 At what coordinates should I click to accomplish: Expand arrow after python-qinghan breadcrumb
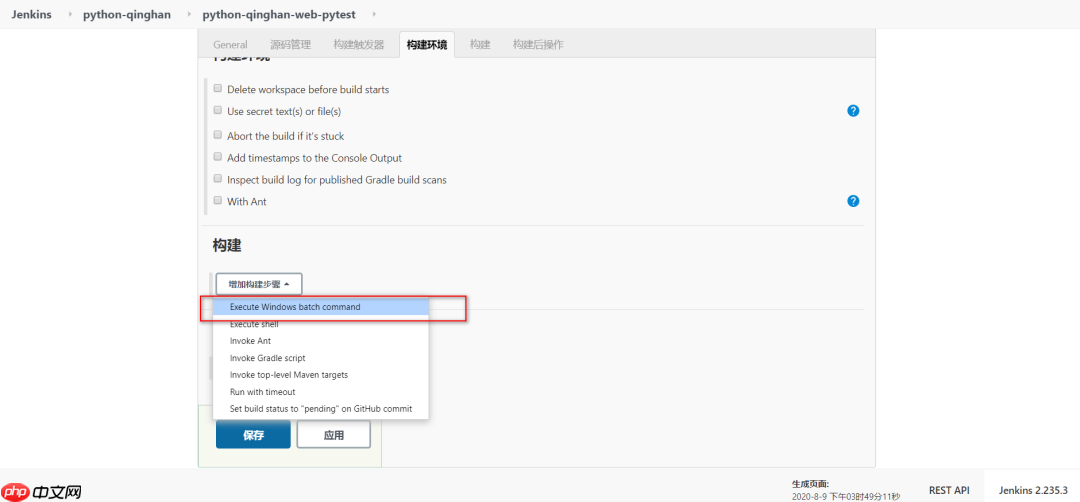click(185, 15)
